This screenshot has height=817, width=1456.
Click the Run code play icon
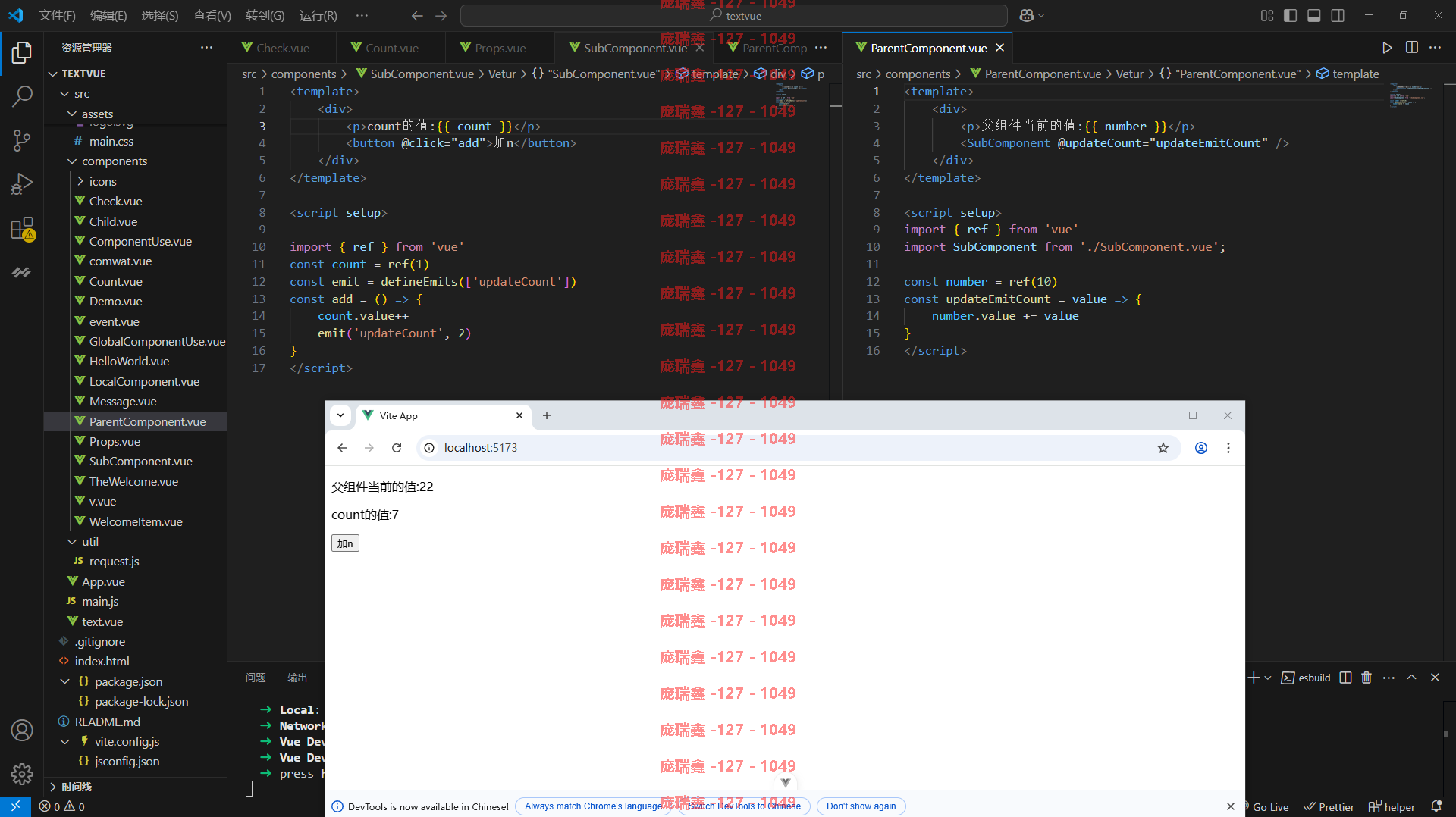pos(1387,48)
